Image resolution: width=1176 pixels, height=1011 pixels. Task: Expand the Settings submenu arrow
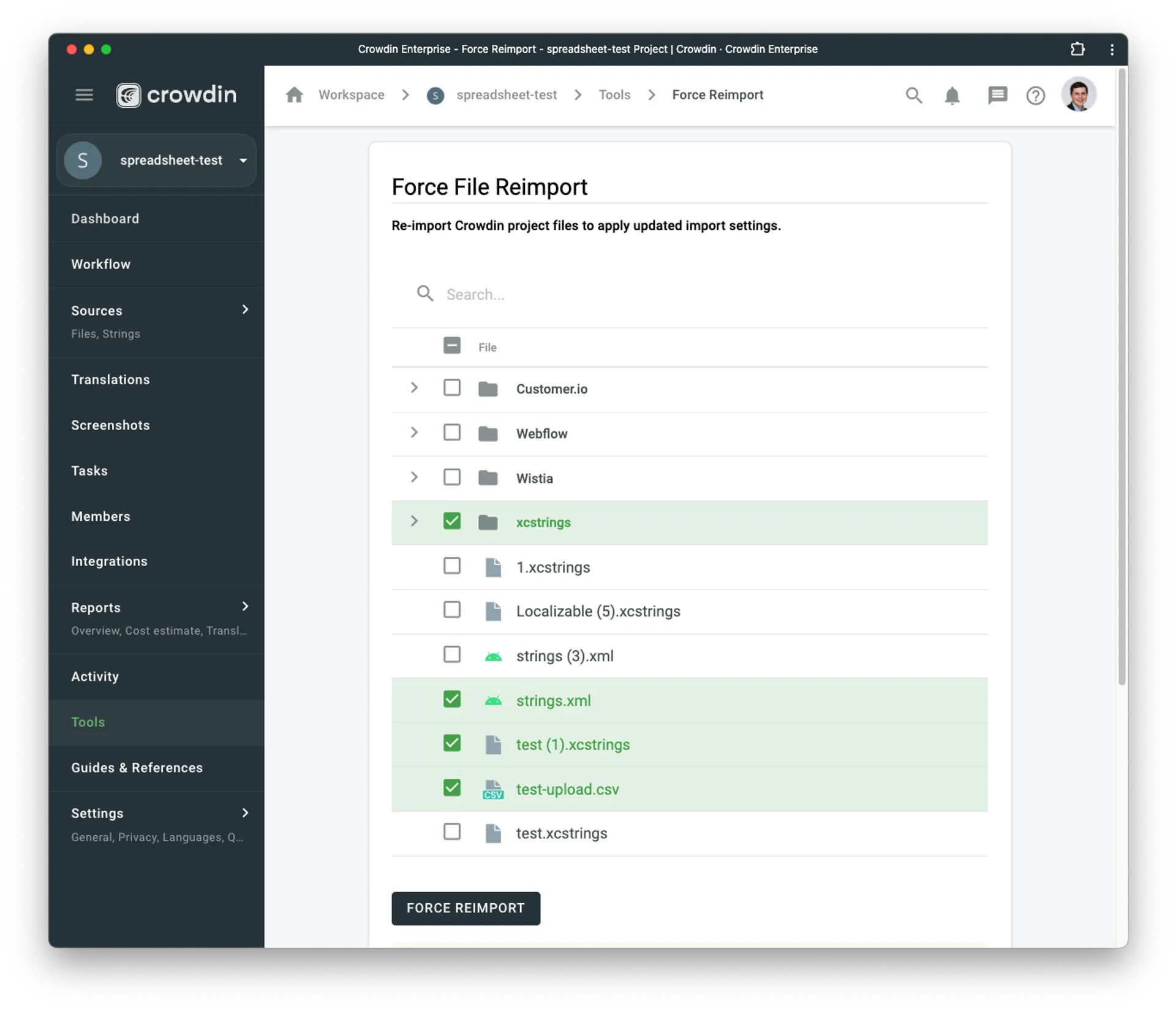coord(245,813)
